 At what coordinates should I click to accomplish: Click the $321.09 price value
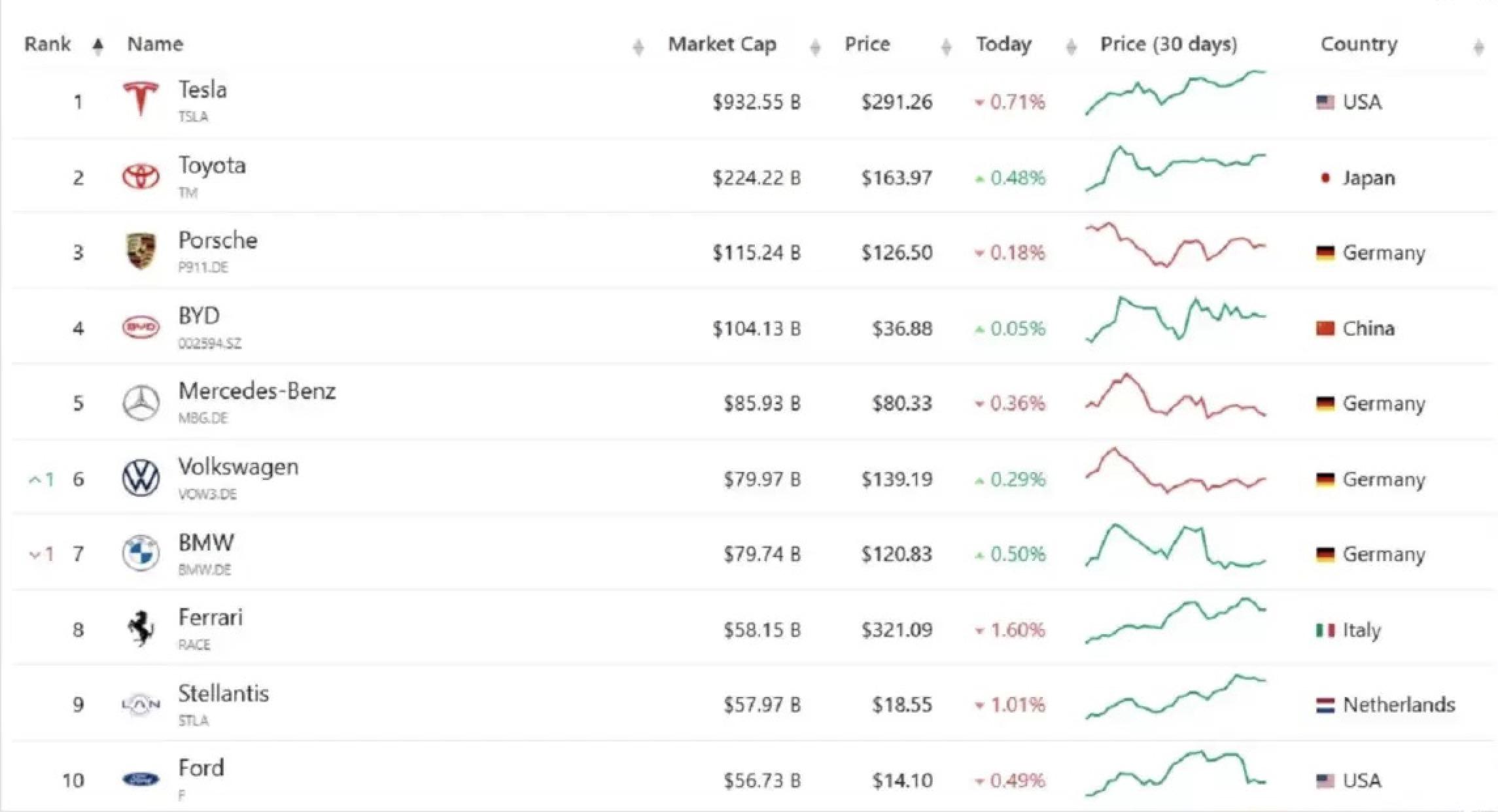click(x=897, y=630)
